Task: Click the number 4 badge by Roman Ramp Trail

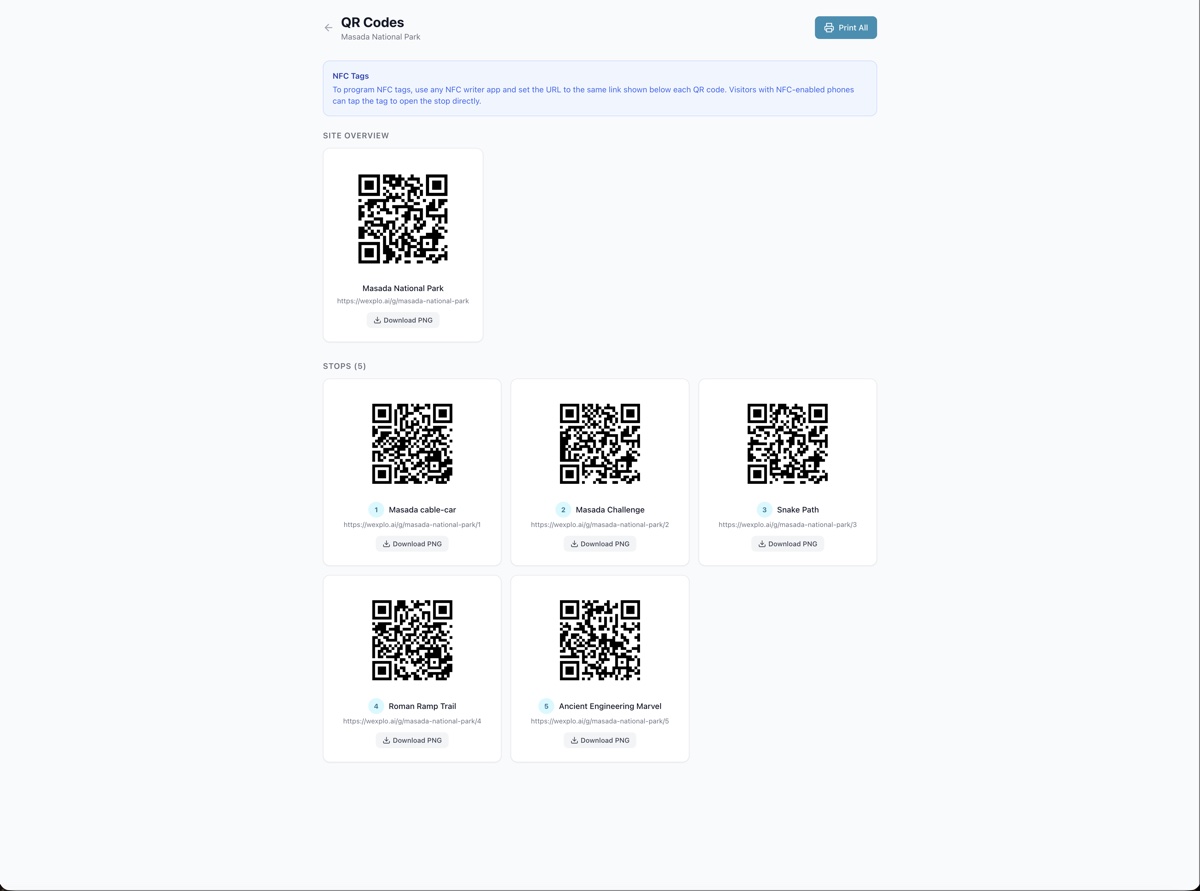Action: pos(376,706)
